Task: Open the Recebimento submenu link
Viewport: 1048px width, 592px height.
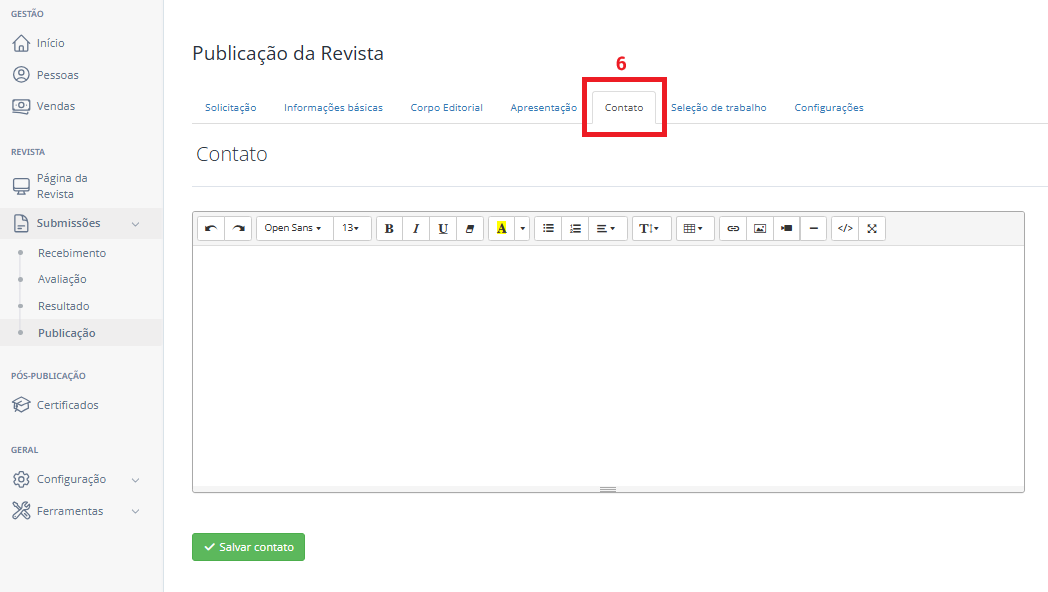Action: (72, 253)
